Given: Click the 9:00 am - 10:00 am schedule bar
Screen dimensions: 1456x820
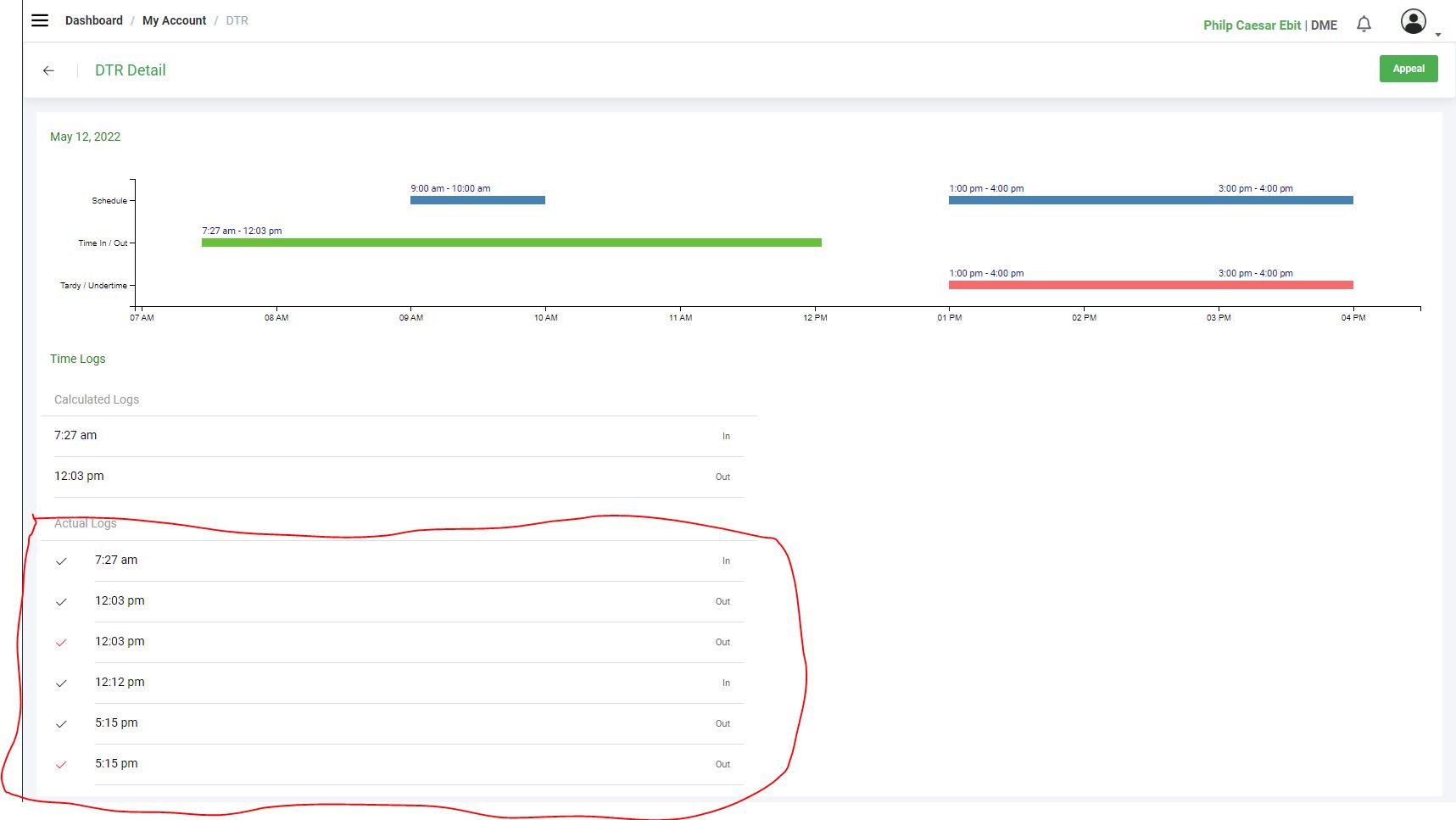Looking at the screenshot, I should (477, 200).
